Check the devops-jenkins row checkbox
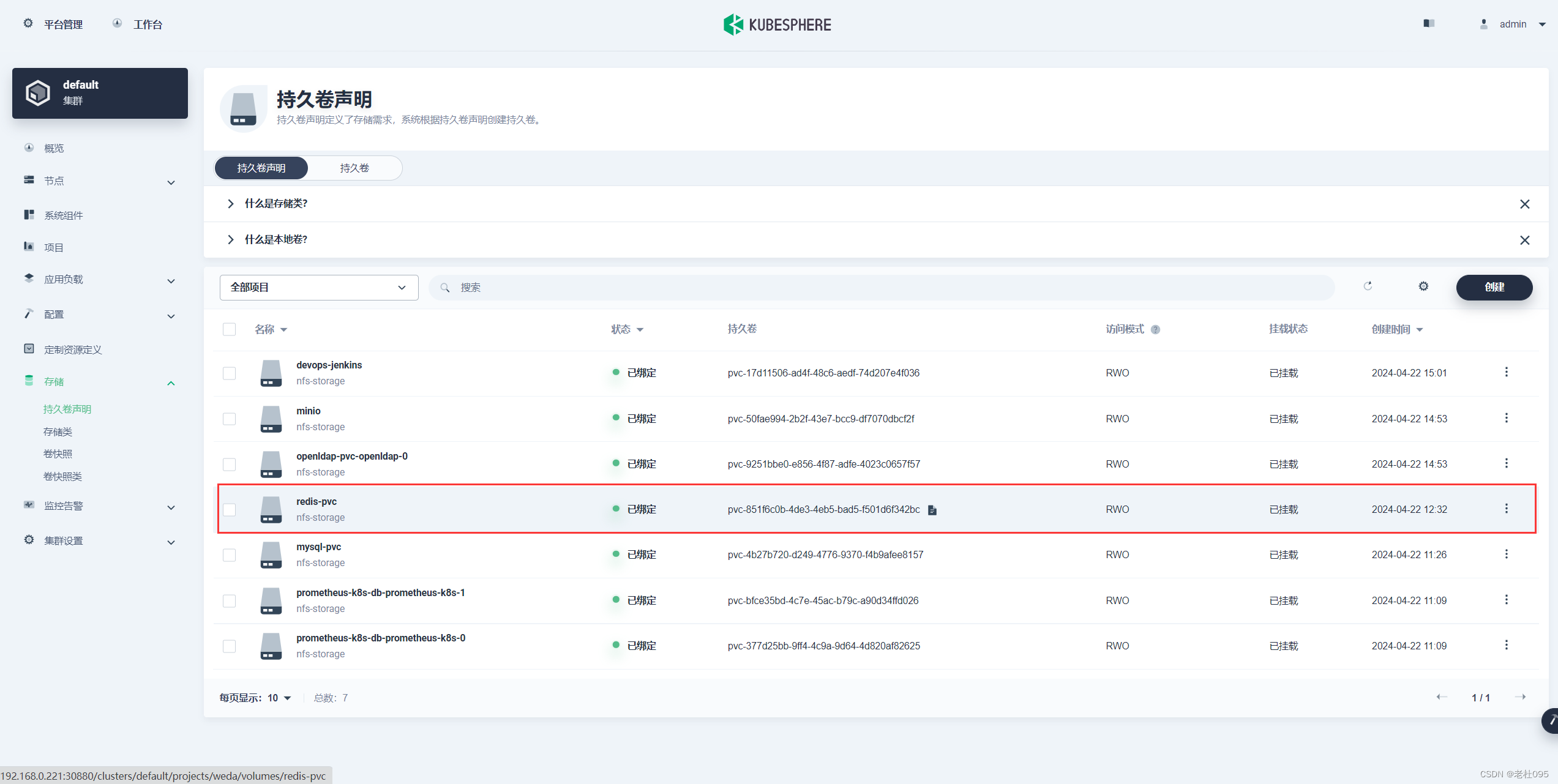The height and width of the screenshot is (784, 1558). [x=229, y=373]
